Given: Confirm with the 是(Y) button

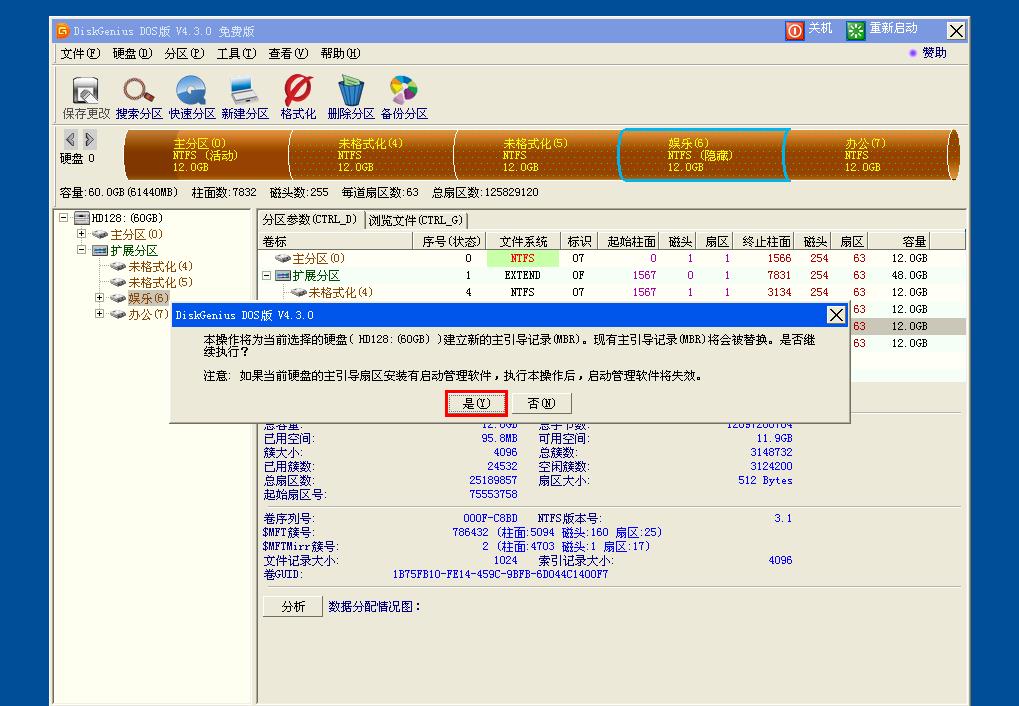Looking at the screenshot, I should click(x=476, y=404).
